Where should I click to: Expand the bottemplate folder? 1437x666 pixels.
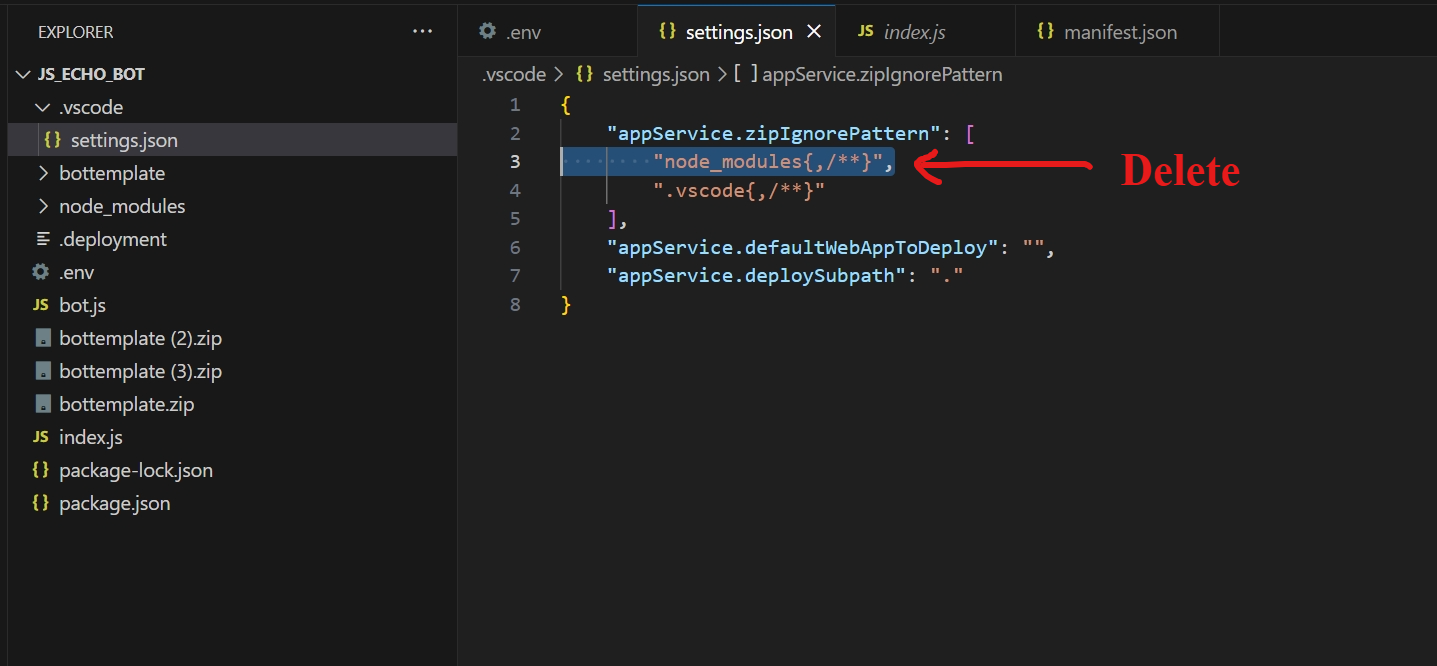coord(42,173)
